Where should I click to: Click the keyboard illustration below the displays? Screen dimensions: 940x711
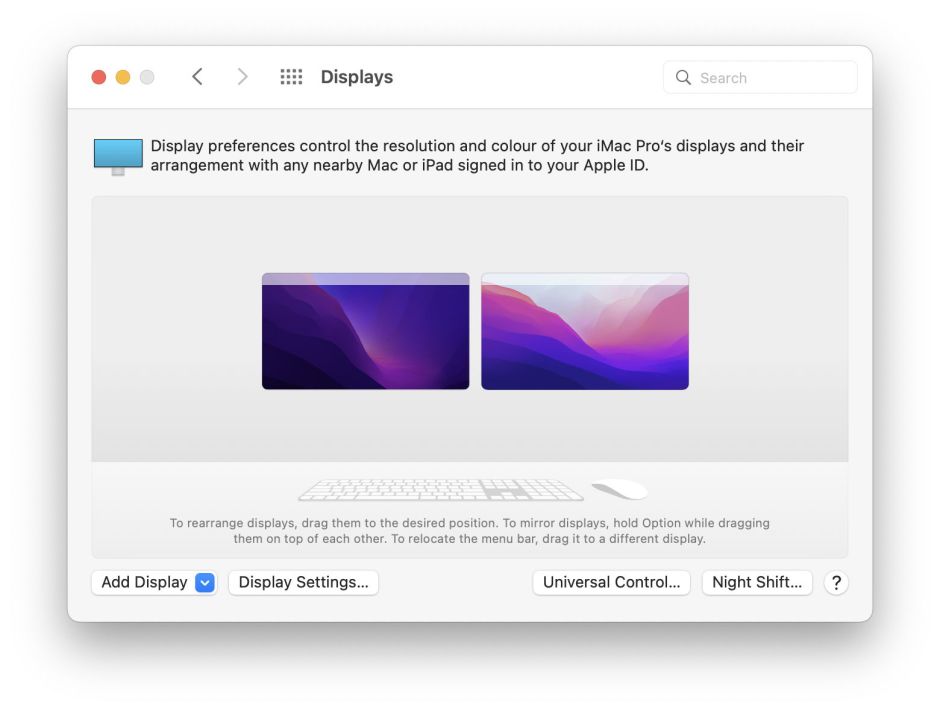click(x=440, y=490)
